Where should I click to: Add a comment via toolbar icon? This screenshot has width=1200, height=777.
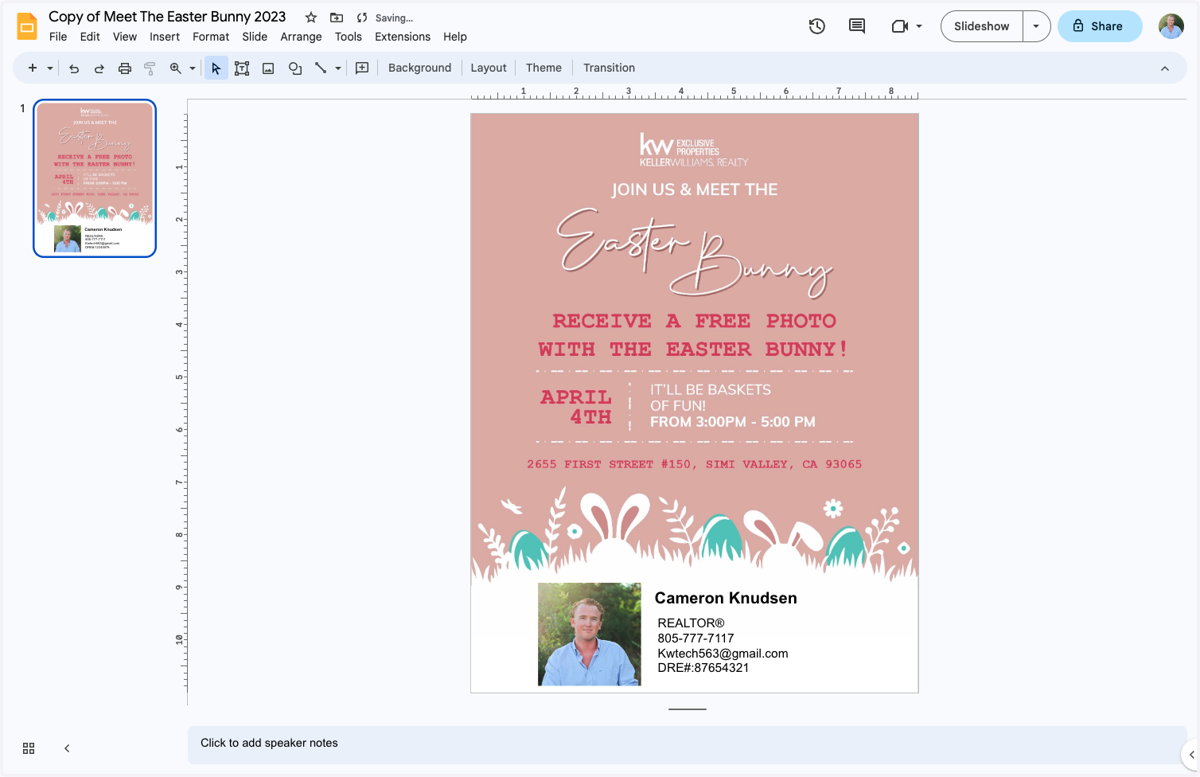tap(362, 68)
